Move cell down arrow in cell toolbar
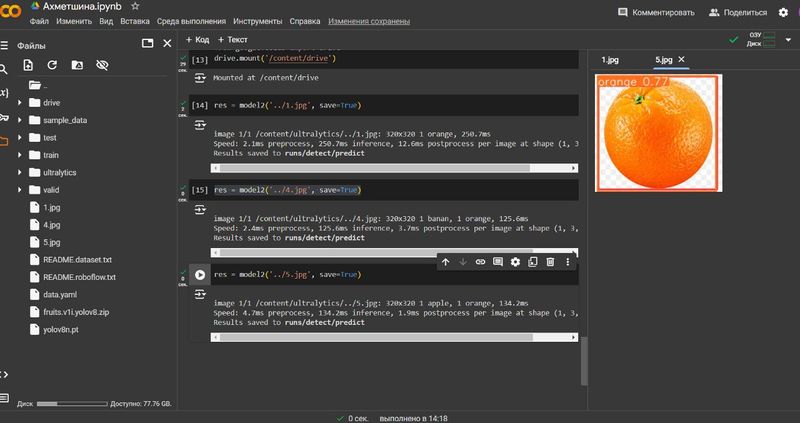 point(463,262)
